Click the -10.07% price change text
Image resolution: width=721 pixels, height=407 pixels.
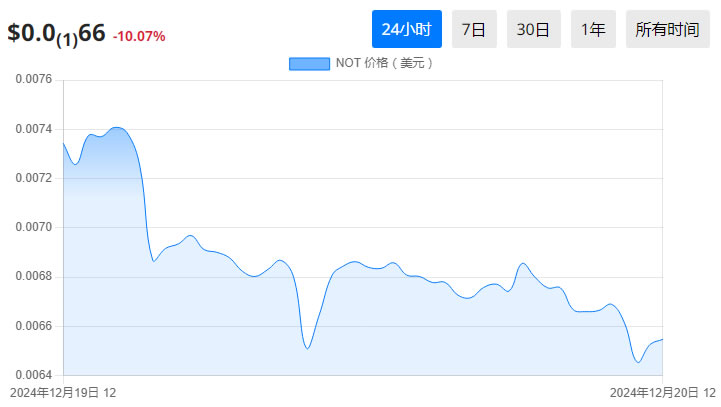[x=139, y=37]
